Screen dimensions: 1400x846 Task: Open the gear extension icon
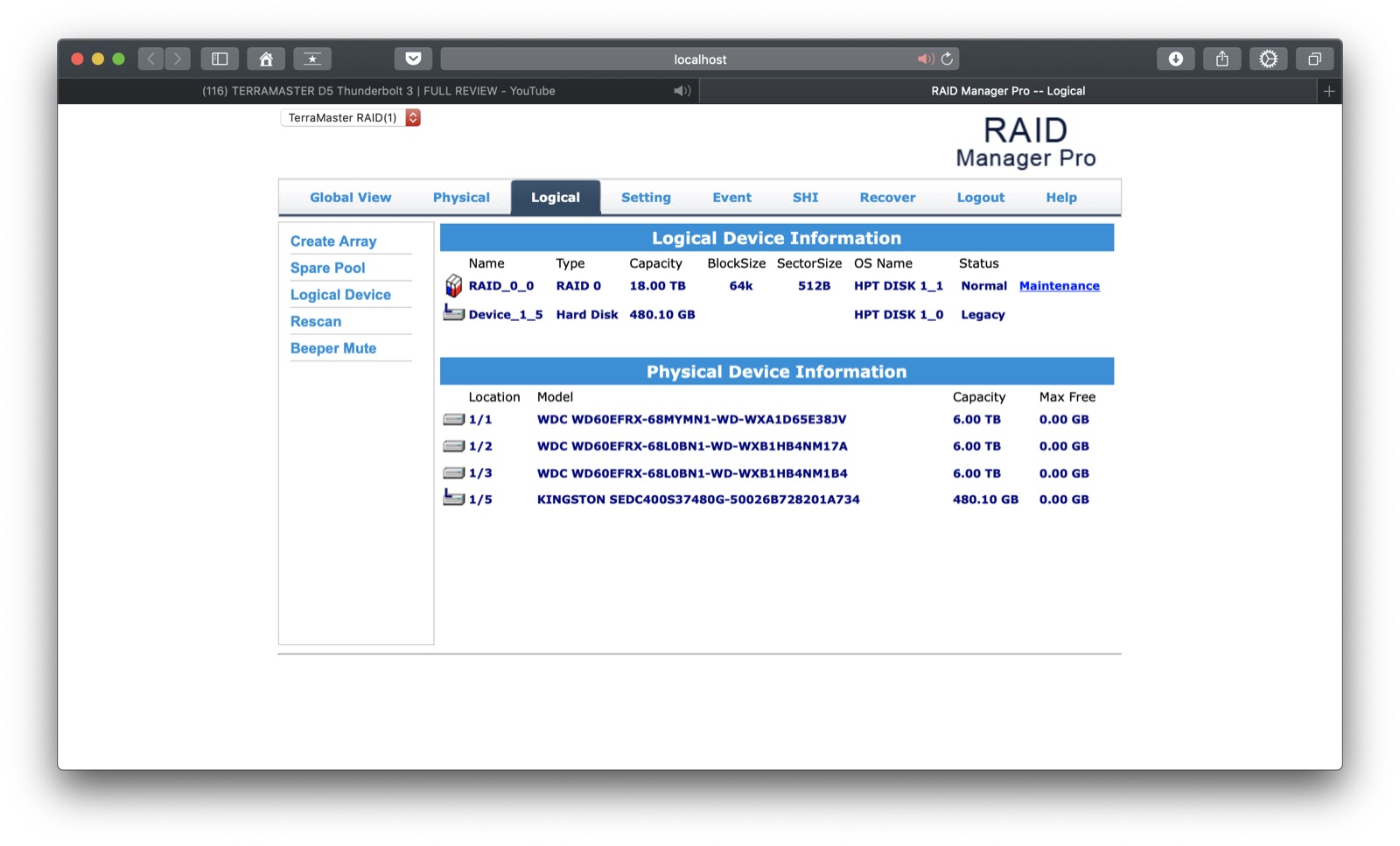tap(1268, 59)
